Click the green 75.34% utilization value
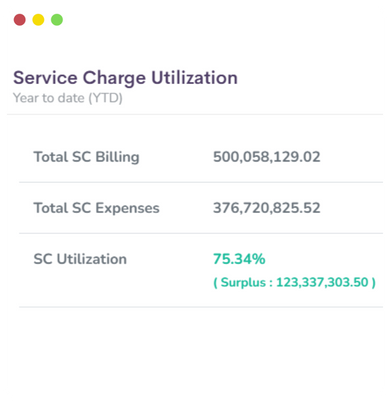 pyautogui.click(x=239, y=259)
